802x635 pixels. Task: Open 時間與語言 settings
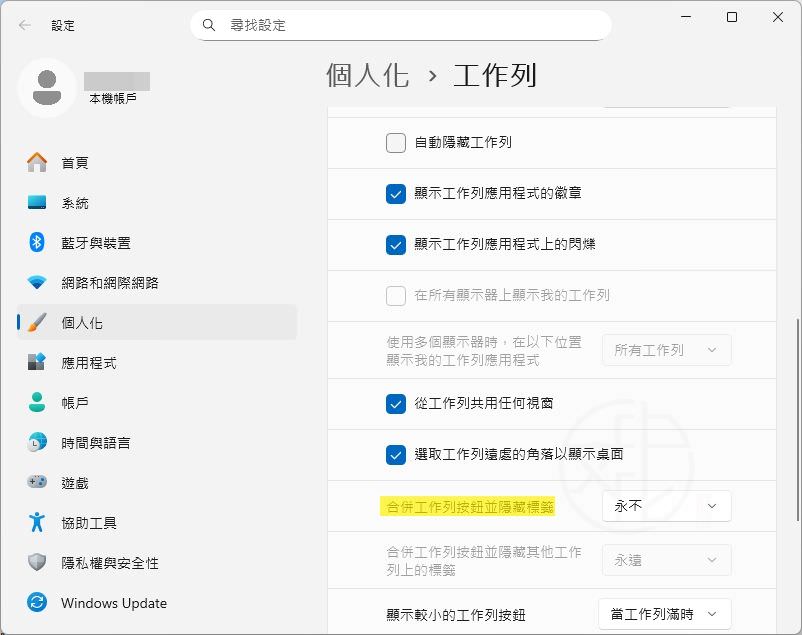157,443
